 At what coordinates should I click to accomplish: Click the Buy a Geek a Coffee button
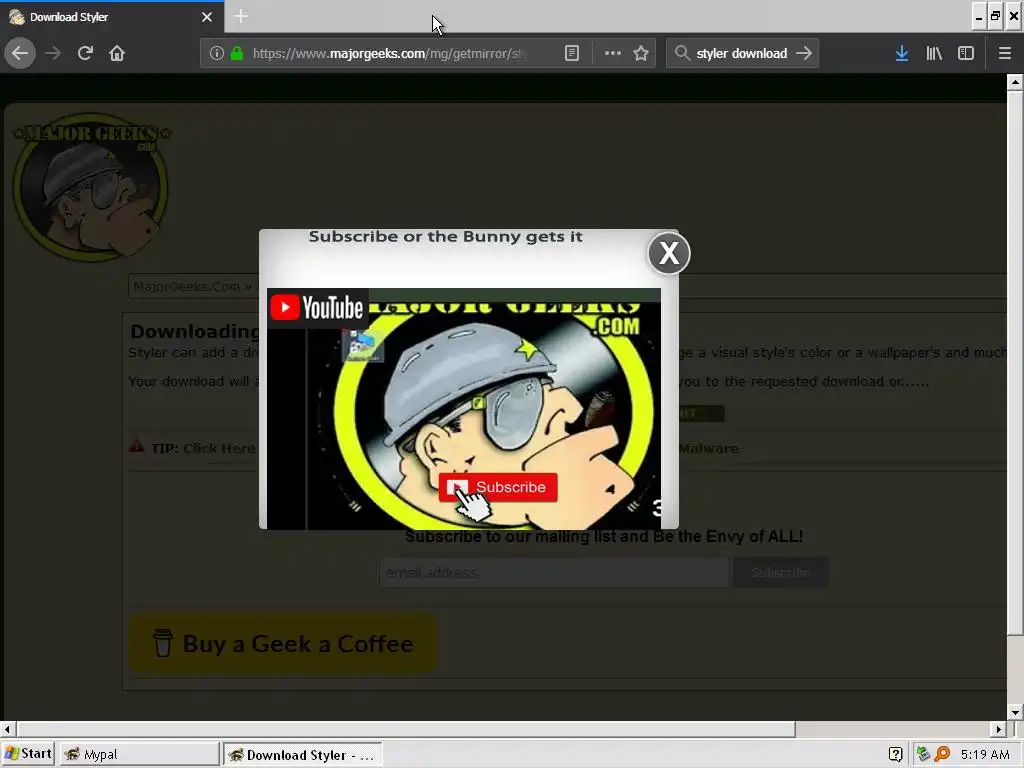[x=283, y=643]
